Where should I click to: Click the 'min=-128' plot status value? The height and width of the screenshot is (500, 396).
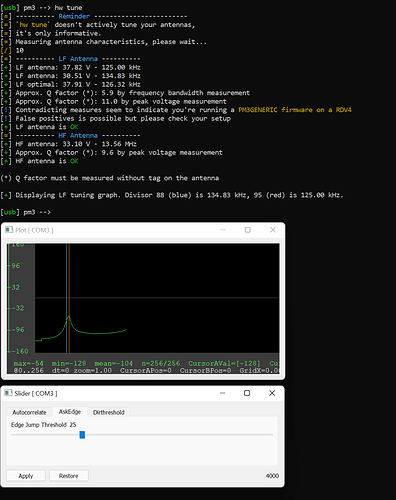click(69, 363)
